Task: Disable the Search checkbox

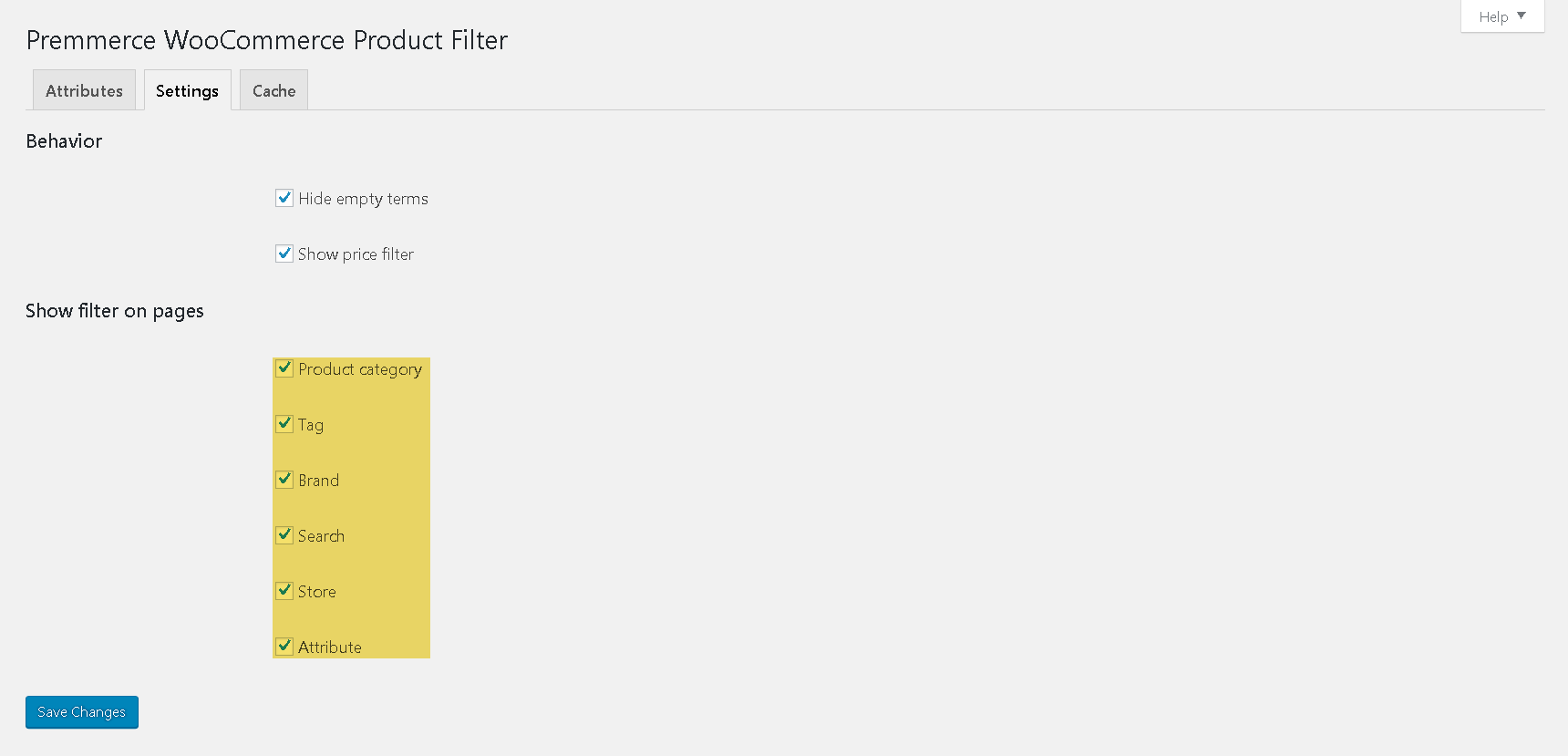Action: point(284,535)
